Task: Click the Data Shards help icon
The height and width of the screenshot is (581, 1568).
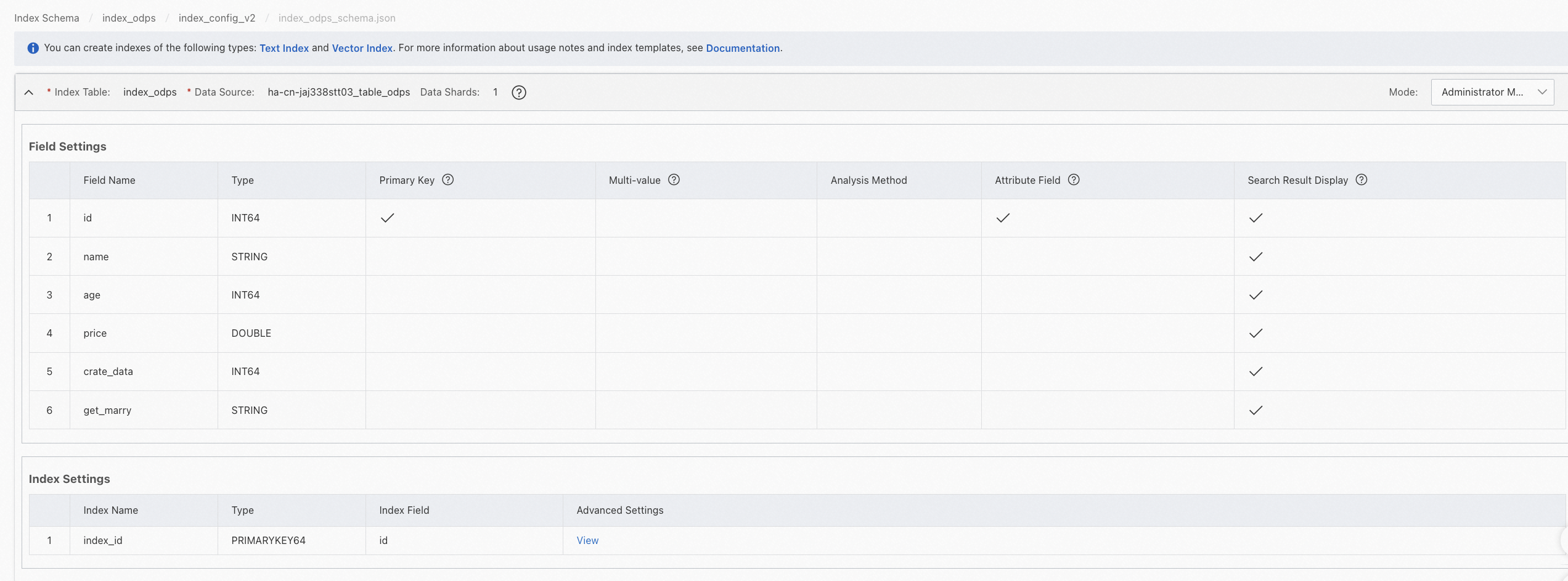Action: tap(519, 93)
